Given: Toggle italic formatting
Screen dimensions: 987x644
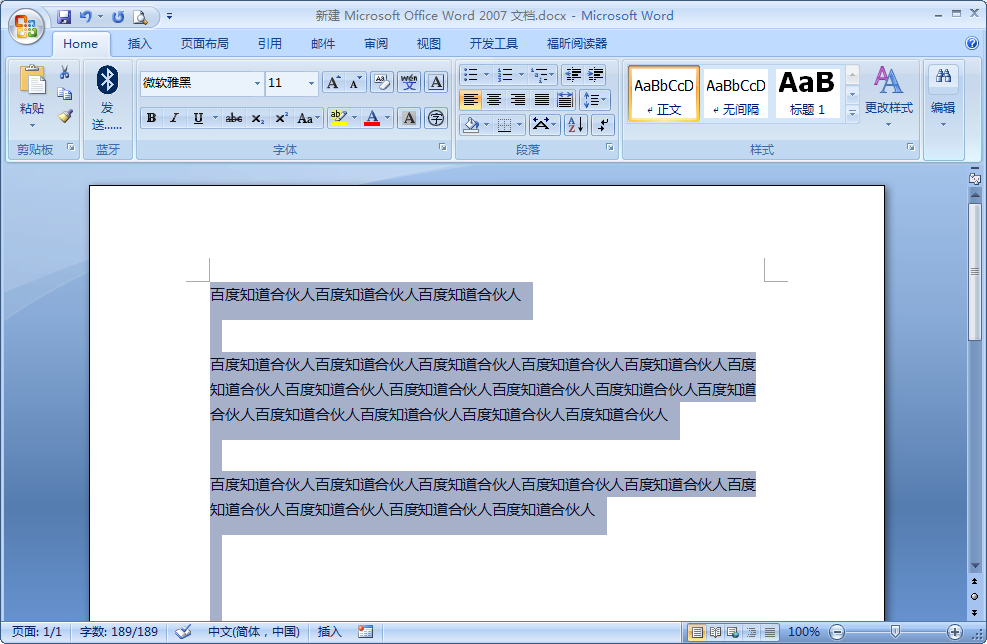Looking at the screenshot, I should tap(174, 118).
